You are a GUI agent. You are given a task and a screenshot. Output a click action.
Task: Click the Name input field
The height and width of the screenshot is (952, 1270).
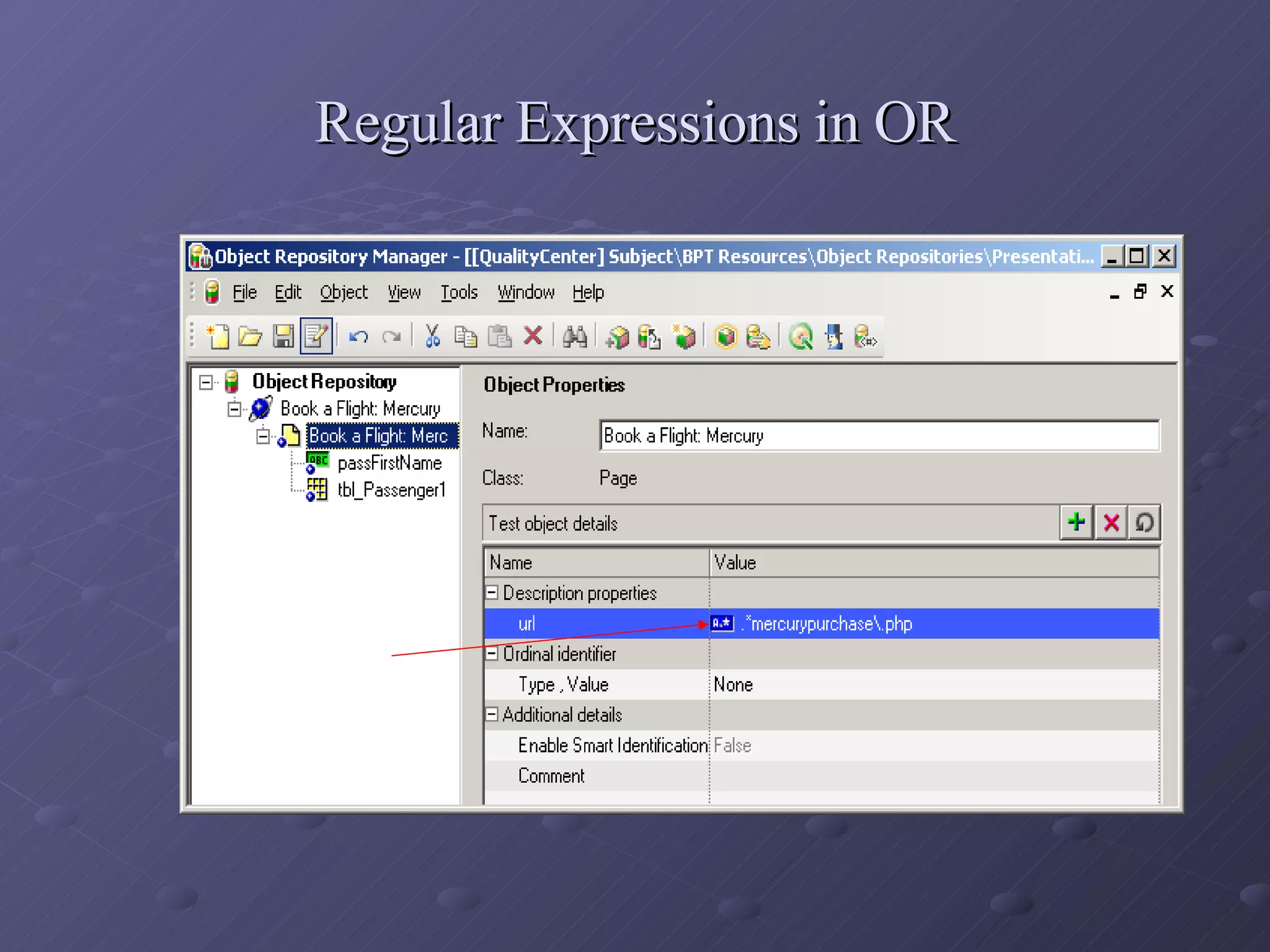click(879, 436)
